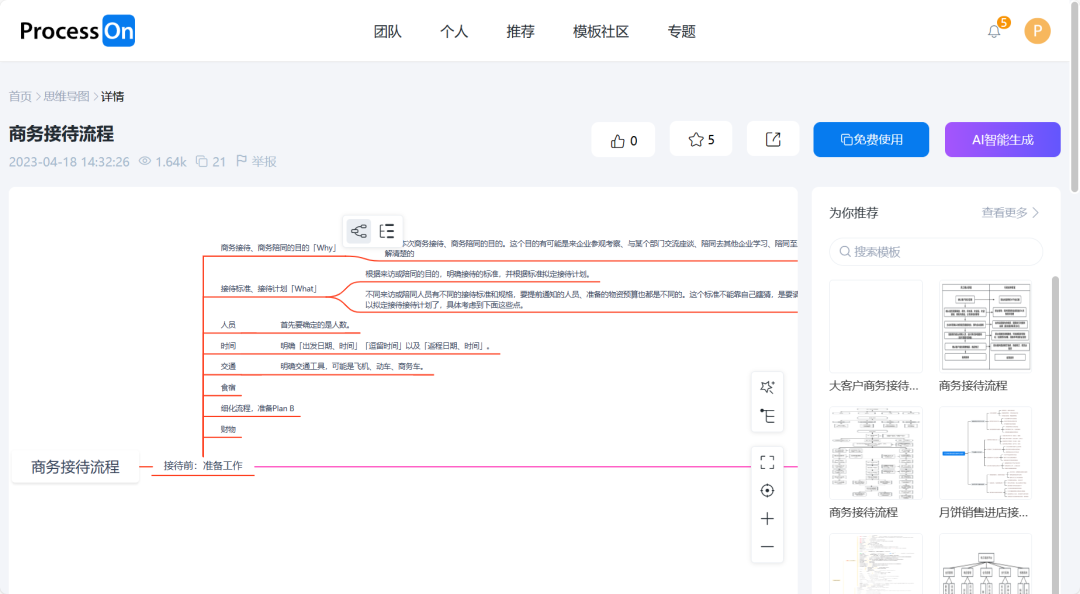Select node 交通 in mind map
The image size is (1080, 594).
pyautogui.click(x=228, y=367)
